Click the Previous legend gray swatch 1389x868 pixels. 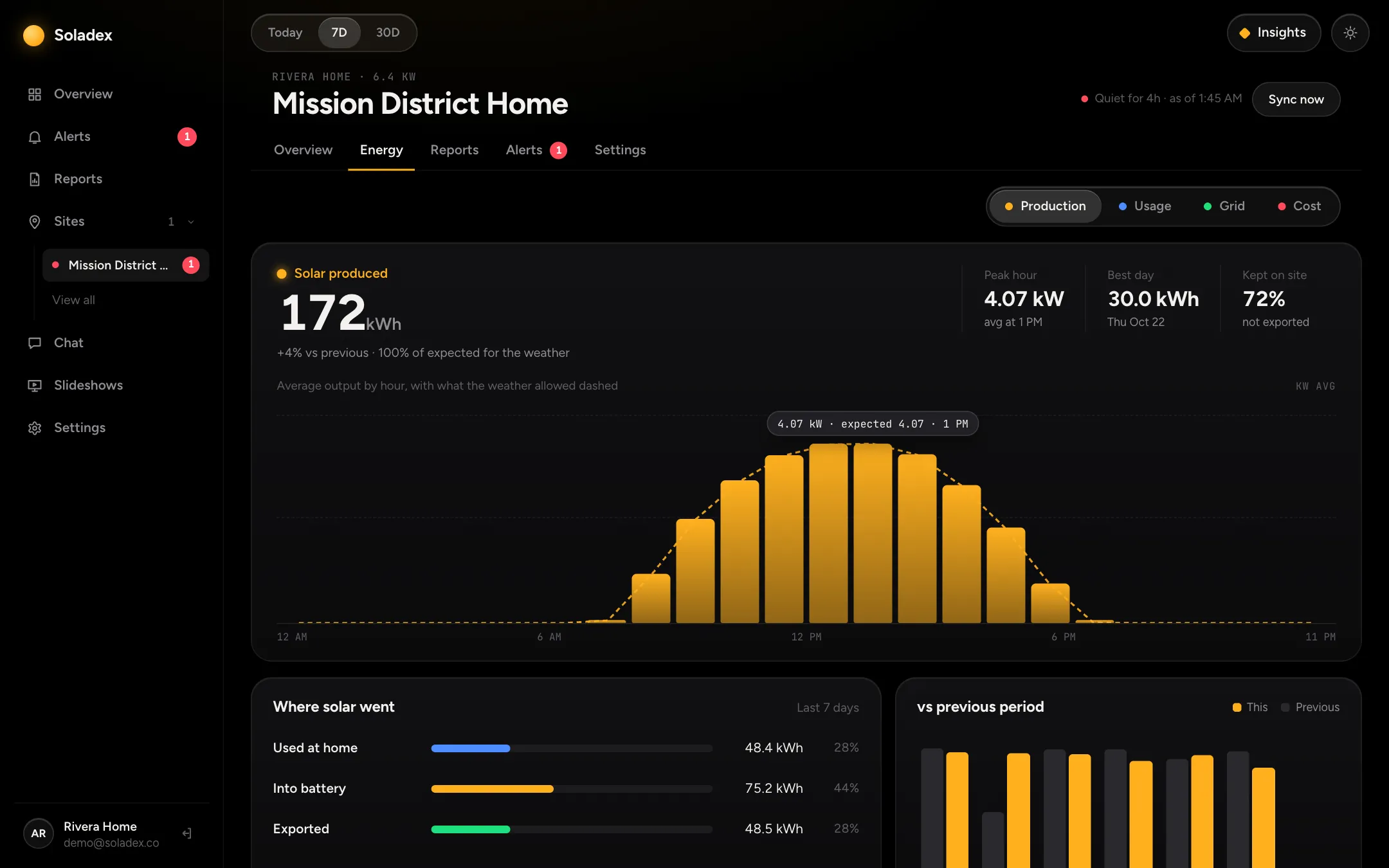coord(1285,707)
